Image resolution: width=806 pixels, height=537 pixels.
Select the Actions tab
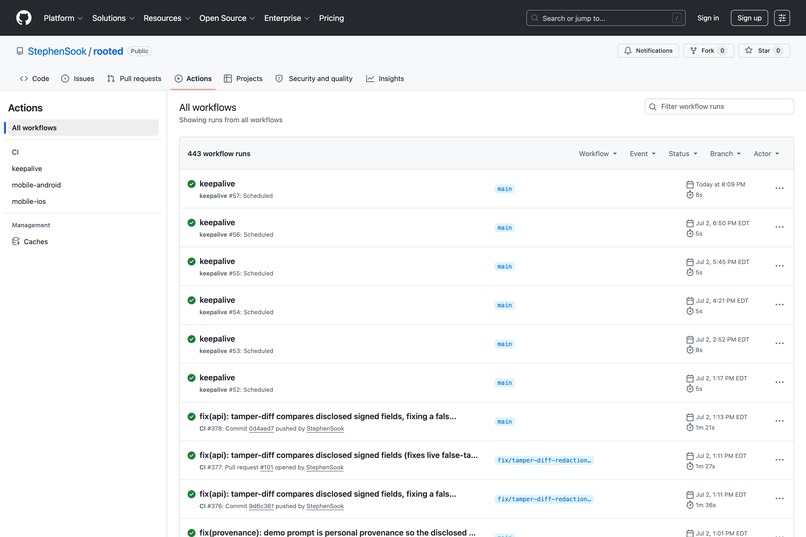[x=193, y=79]
